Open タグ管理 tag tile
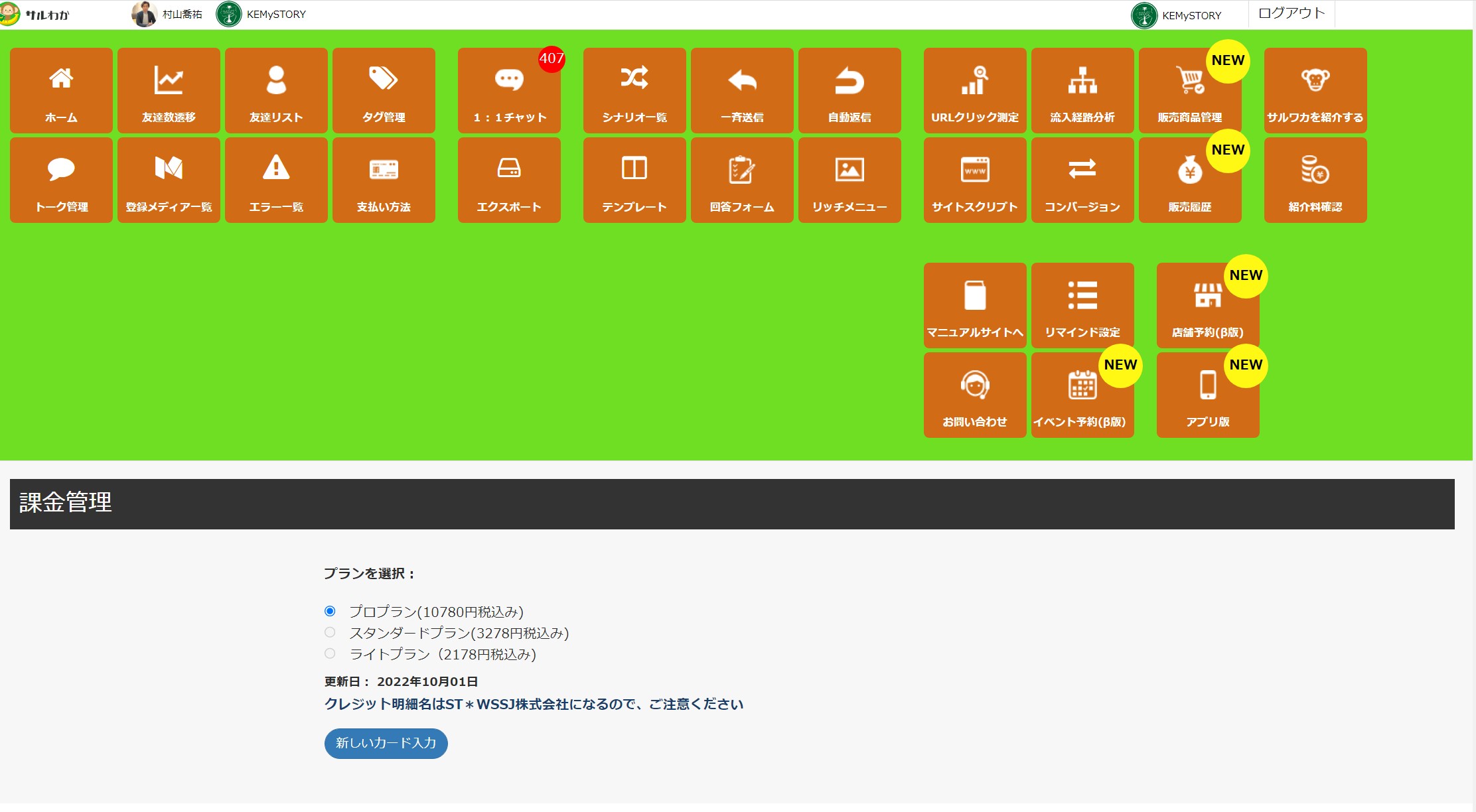Viewport: 1476px width, 812px height. pos(384,90)
